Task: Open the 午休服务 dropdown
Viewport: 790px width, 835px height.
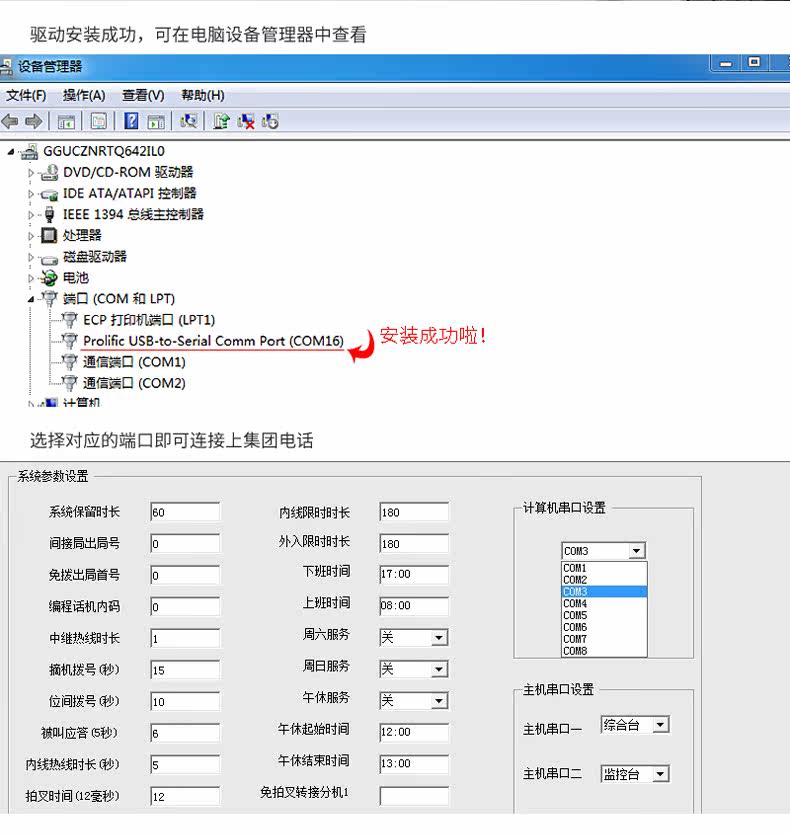Action: click(439, 701)
